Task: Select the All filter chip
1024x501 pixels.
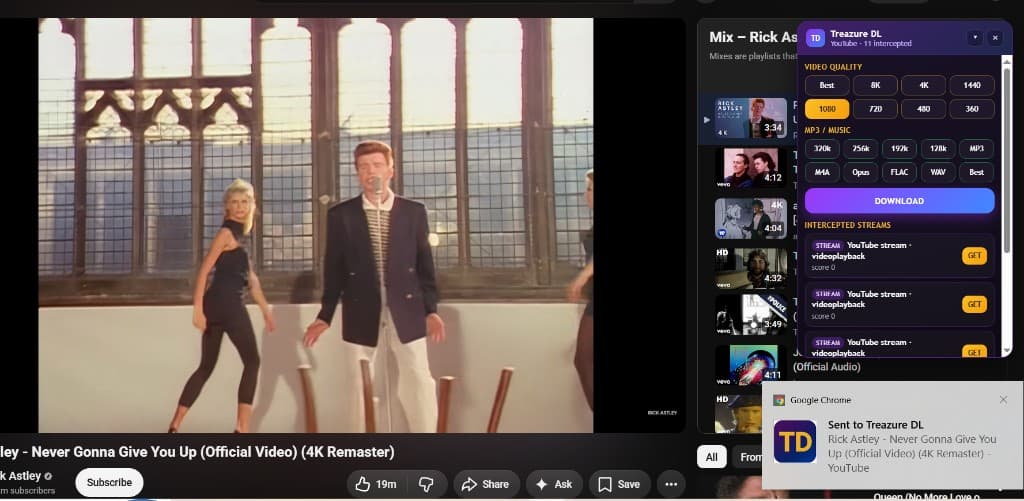Action: 711,457
